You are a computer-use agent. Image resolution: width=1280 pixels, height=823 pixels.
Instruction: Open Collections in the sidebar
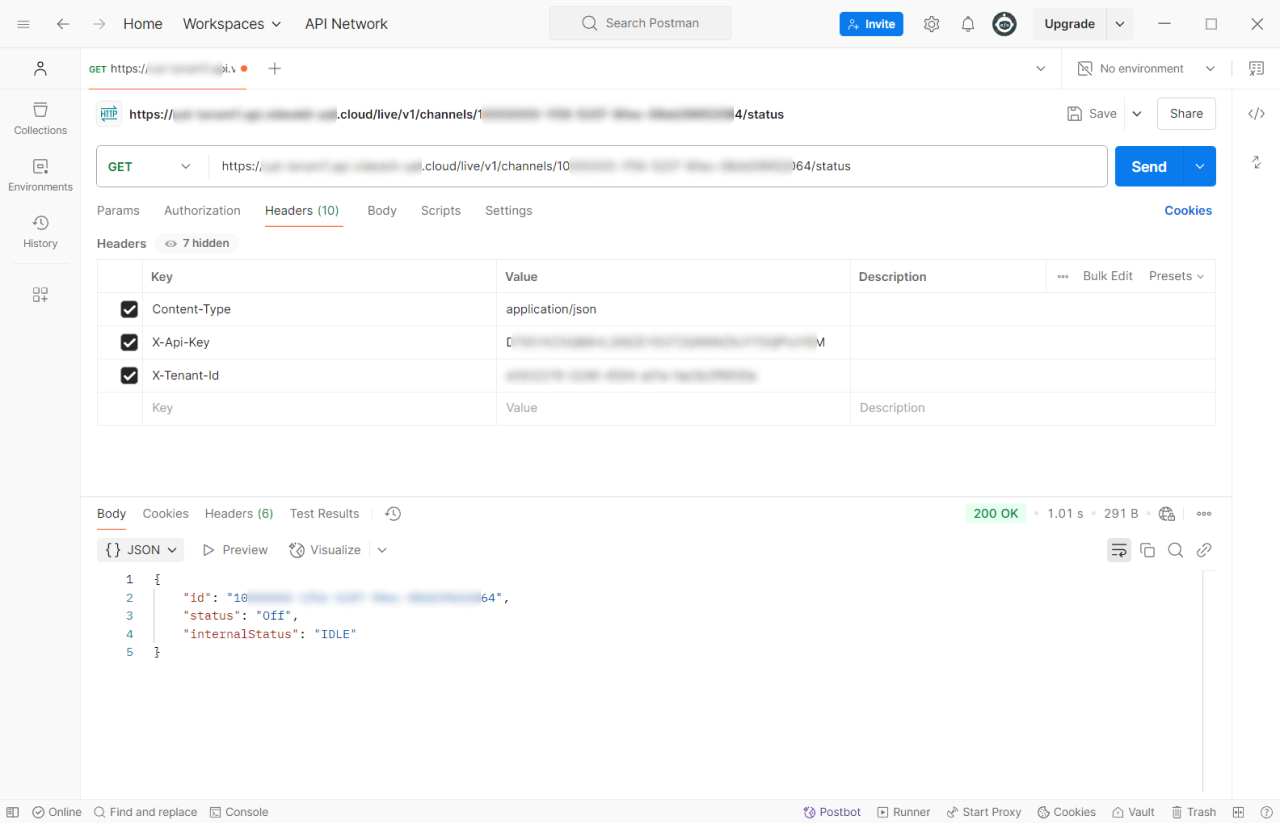[40, 118]
